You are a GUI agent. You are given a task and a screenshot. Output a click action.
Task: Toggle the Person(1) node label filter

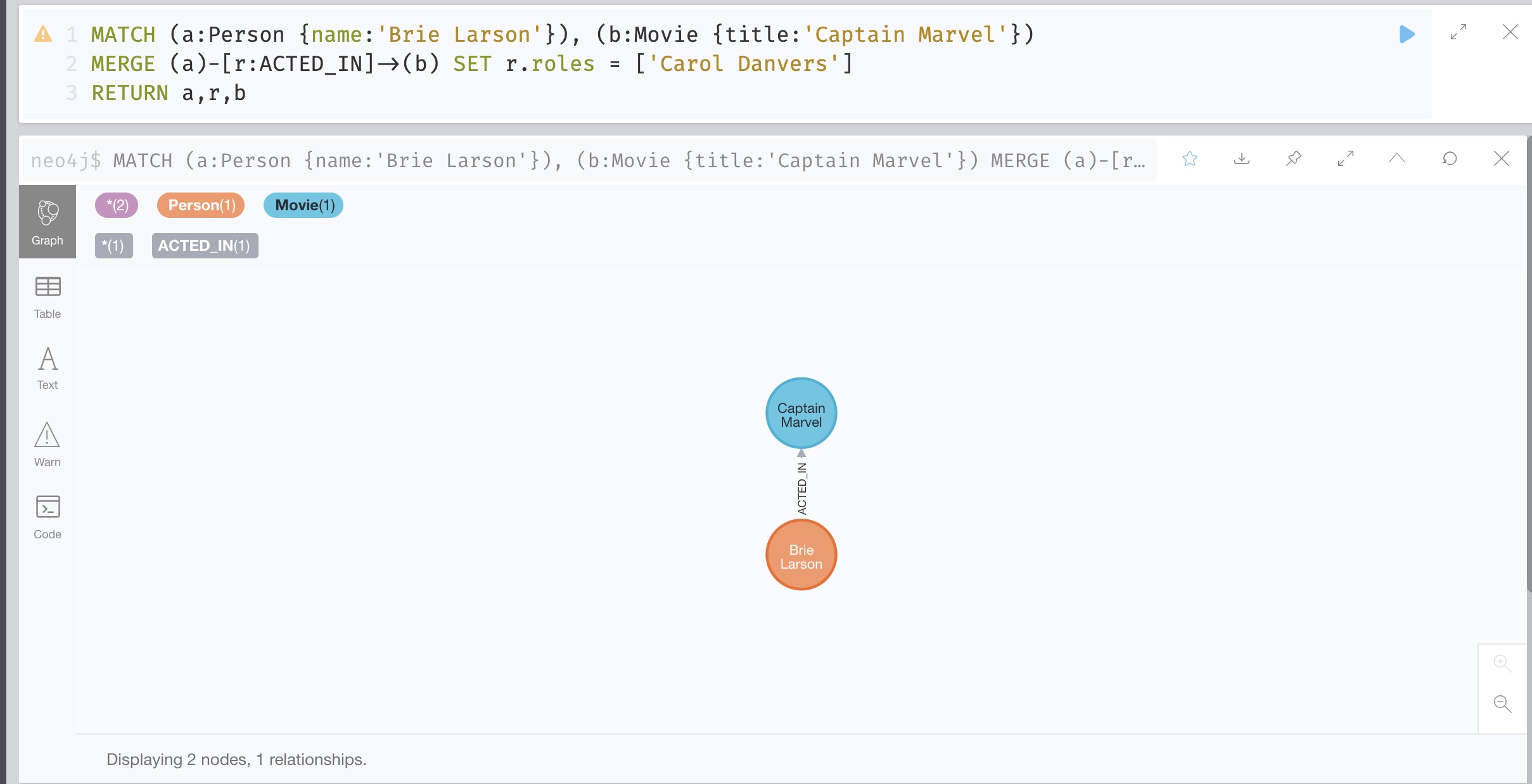[x=200, y=204]
